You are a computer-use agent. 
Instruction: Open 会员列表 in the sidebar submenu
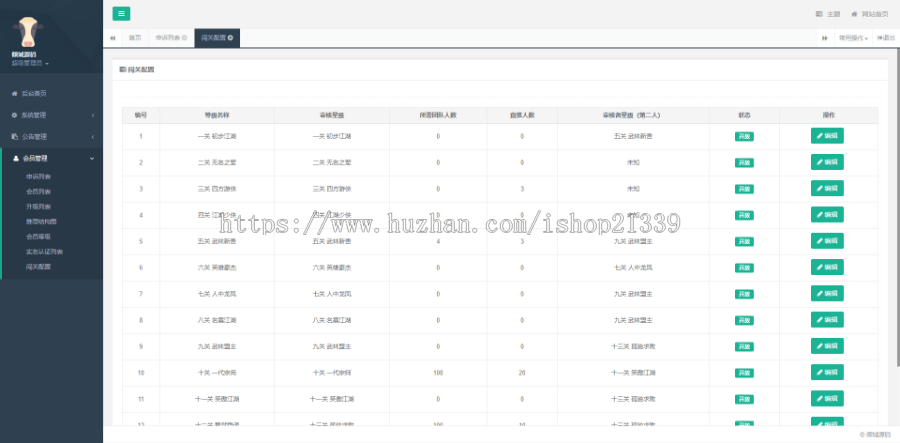click(x=38, y=192)
